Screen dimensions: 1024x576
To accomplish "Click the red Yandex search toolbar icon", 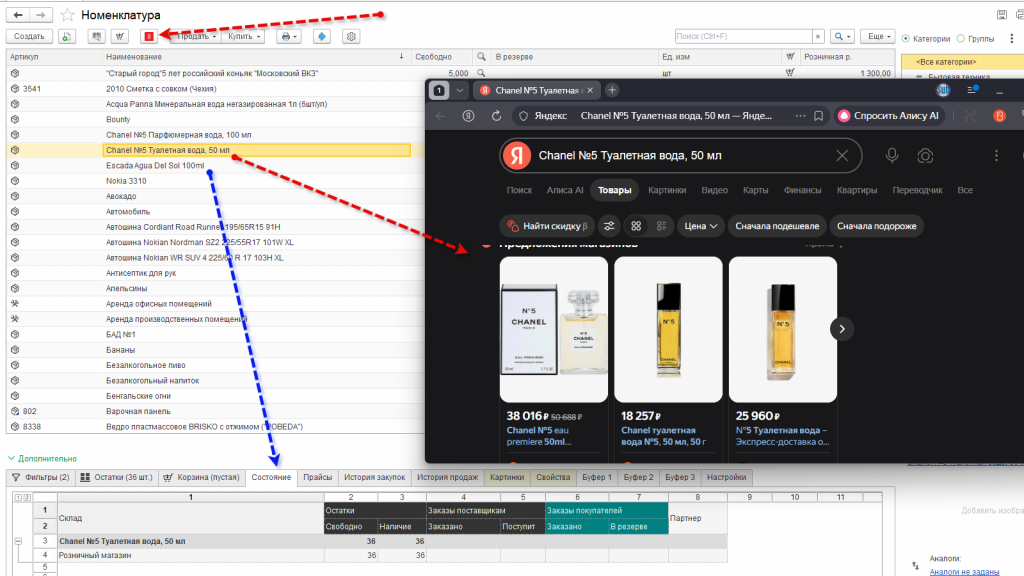I will click(149, 37).
